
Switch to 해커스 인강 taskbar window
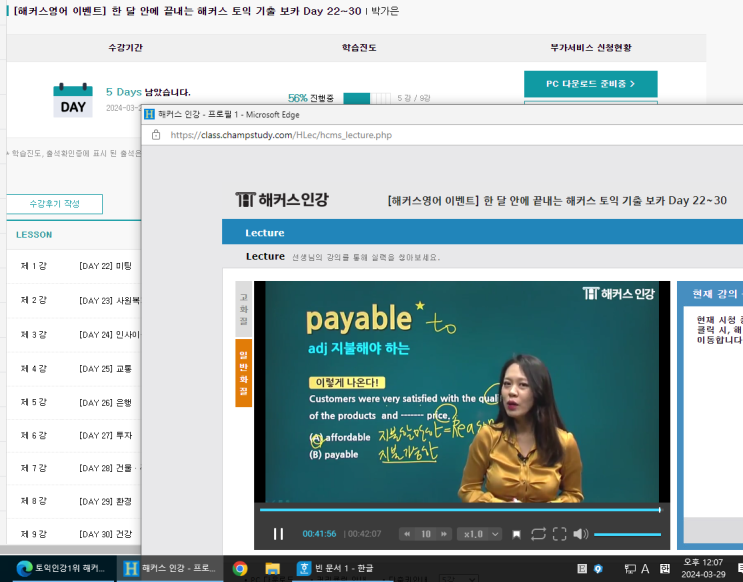coord(170,568)
